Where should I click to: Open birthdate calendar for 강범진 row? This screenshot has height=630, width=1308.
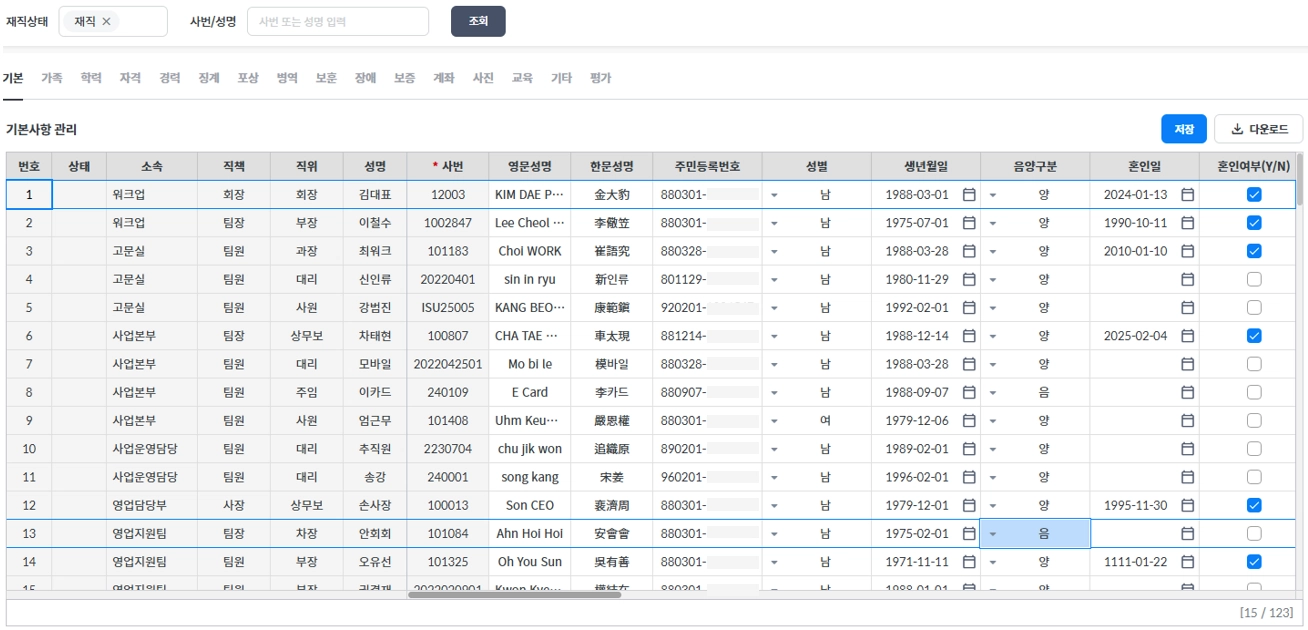[969, 308]
